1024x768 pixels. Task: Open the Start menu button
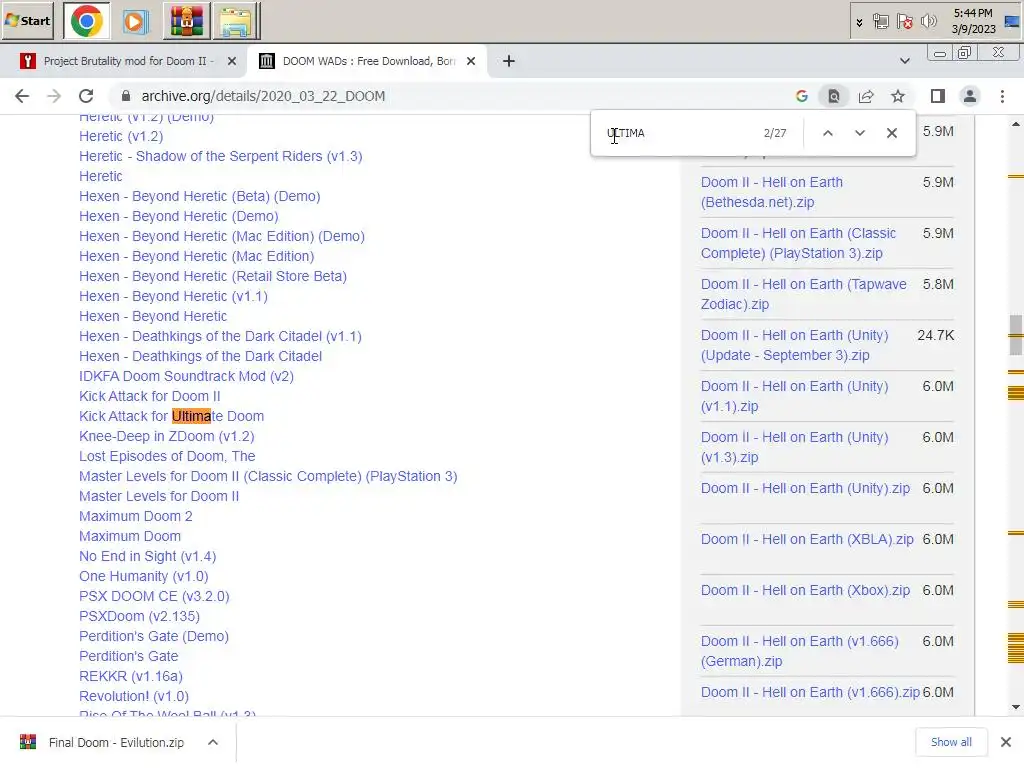[27, 20]
